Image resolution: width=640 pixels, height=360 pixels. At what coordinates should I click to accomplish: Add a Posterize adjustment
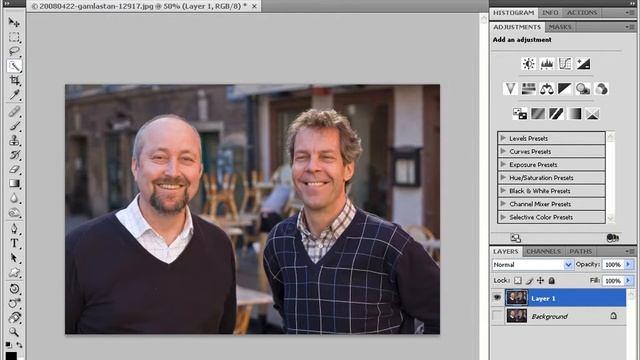coord(538,113)
